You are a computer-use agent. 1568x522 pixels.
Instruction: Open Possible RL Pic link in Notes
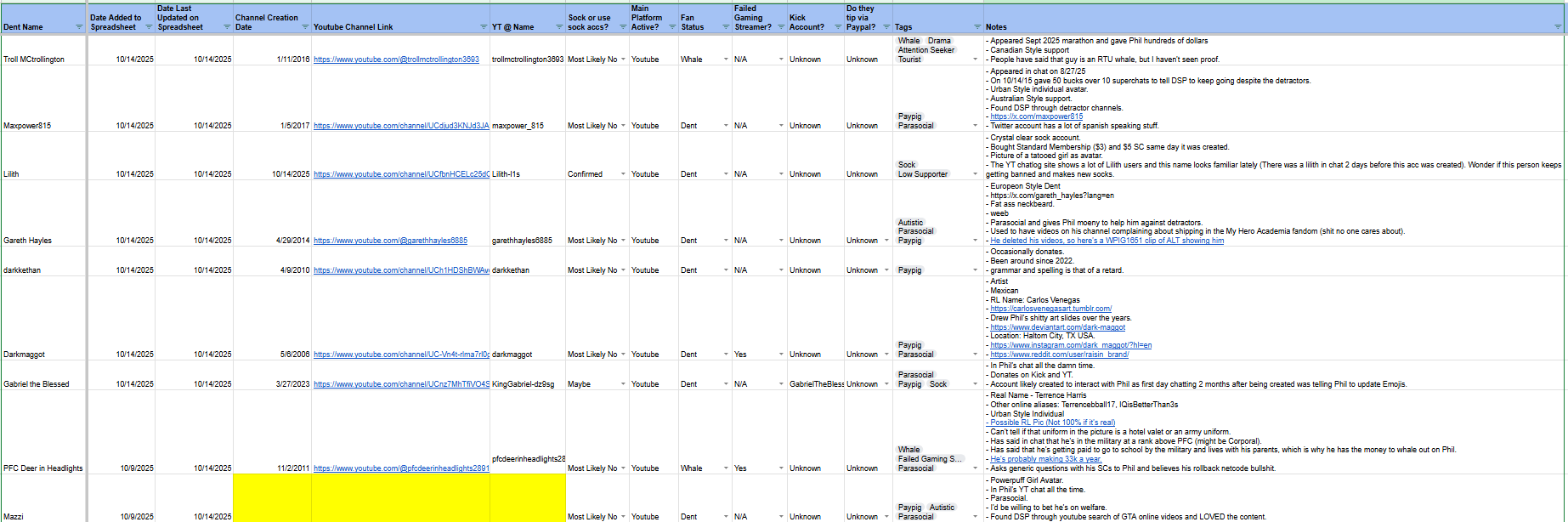click(1052, 423)
